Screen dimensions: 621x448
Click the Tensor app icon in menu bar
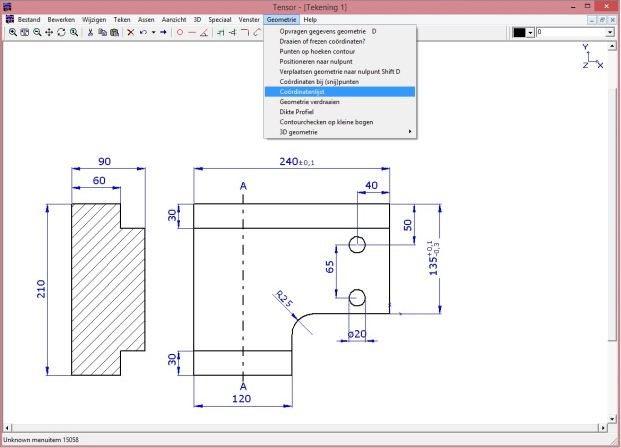pyautogui.click(x=10, y=19)
